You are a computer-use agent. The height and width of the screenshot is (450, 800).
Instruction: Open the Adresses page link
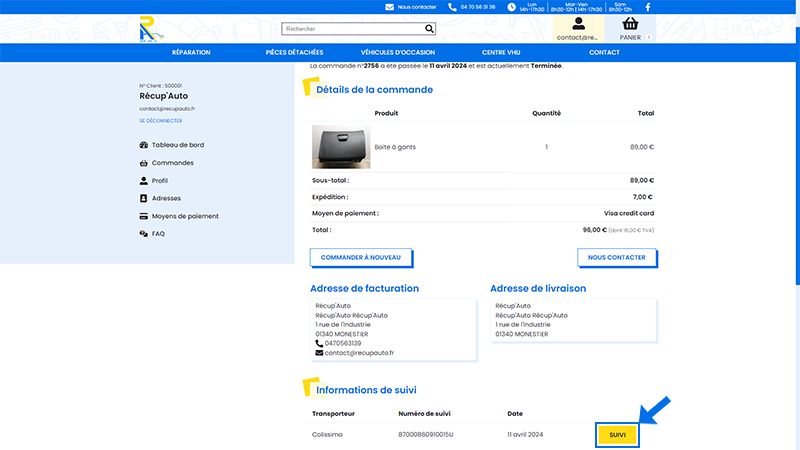[166, 198]
